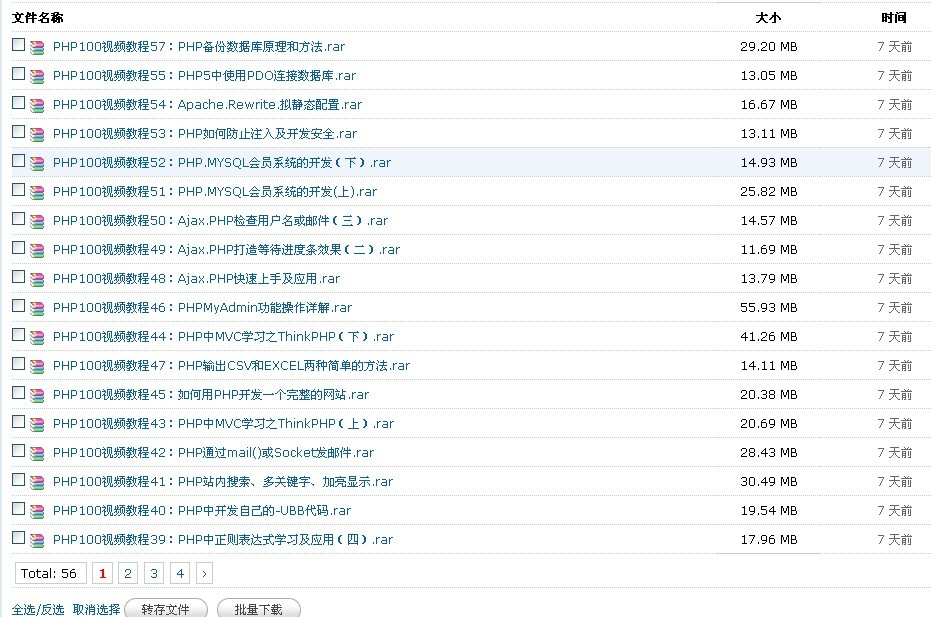
Task: Open PHP100视频教程45 如何用PHP开发一个完整的网站.rar
Action: pyautogui.click(x=211, y=395)
